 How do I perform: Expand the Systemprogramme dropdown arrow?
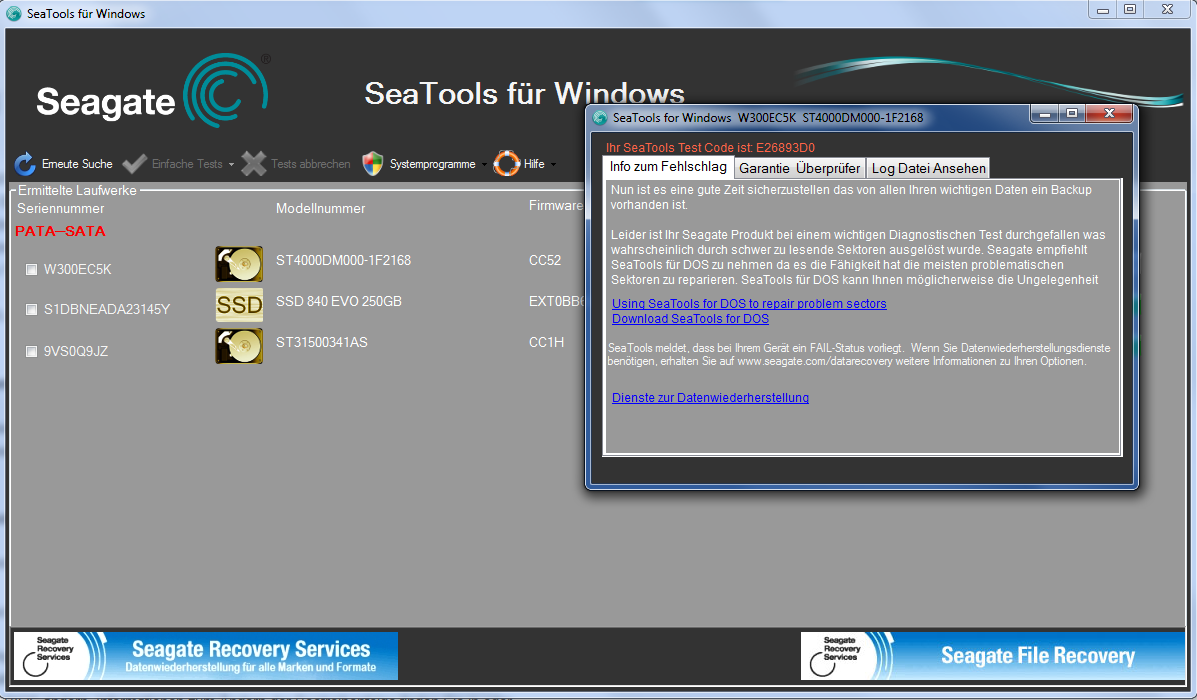point(484,165)
